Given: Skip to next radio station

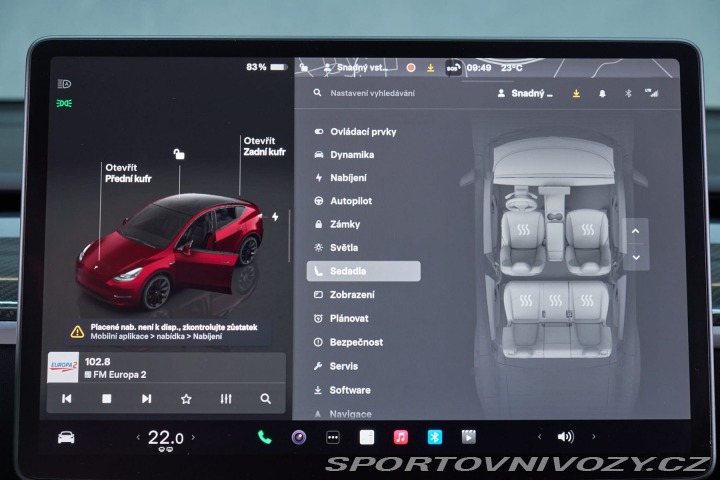Looking at the screenshot, I should 146,399.
